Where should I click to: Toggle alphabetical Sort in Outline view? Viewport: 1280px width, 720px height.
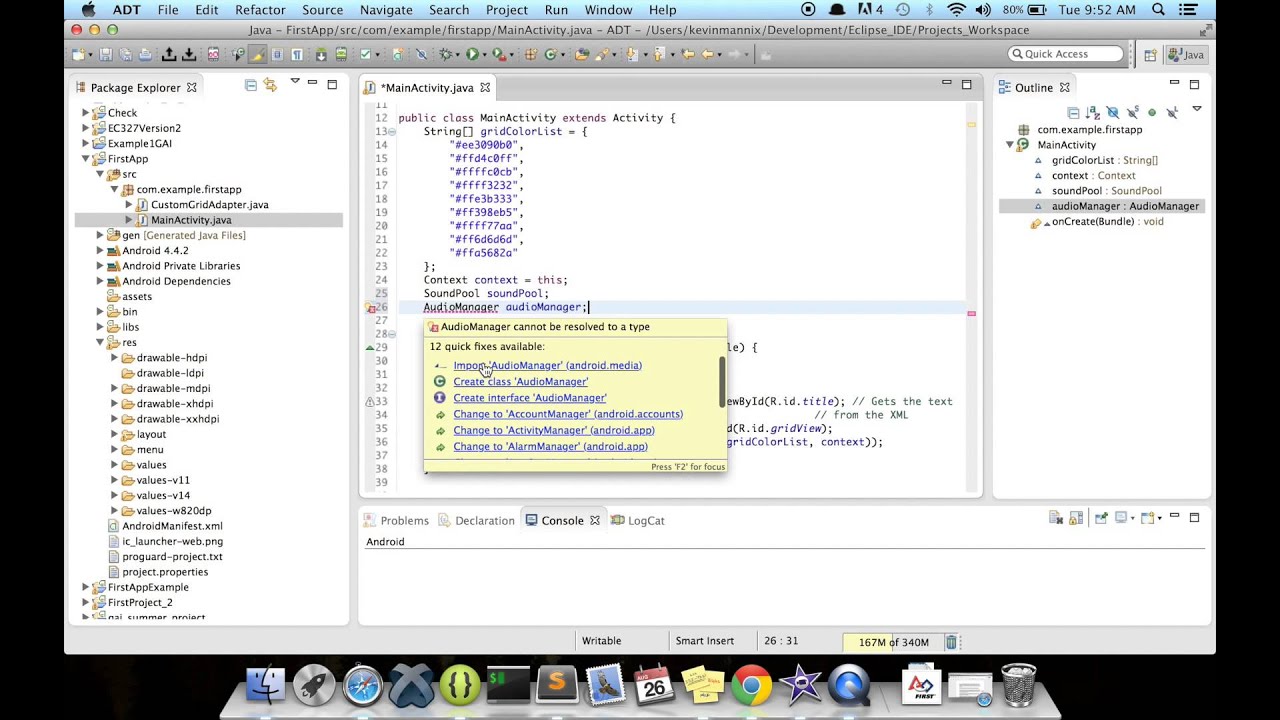coord(1092,112)
